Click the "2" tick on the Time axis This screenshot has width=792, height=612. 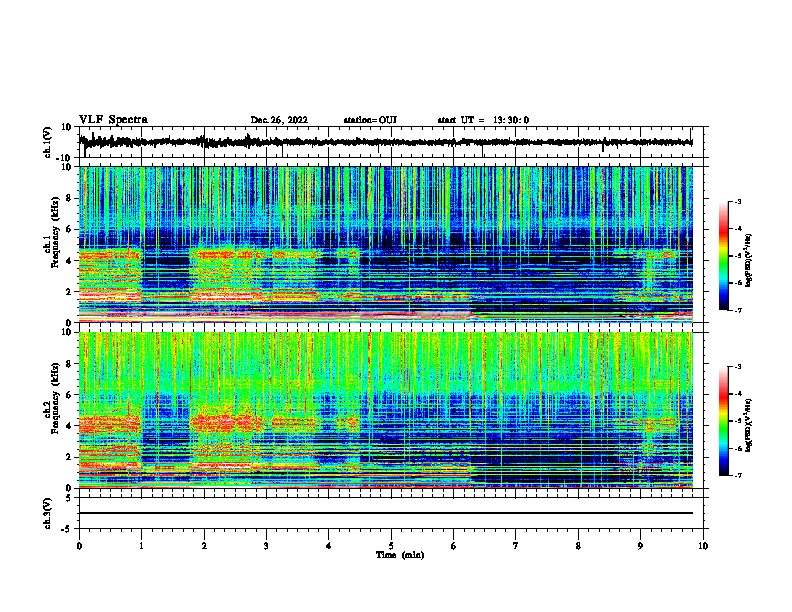tap(204, 546)
